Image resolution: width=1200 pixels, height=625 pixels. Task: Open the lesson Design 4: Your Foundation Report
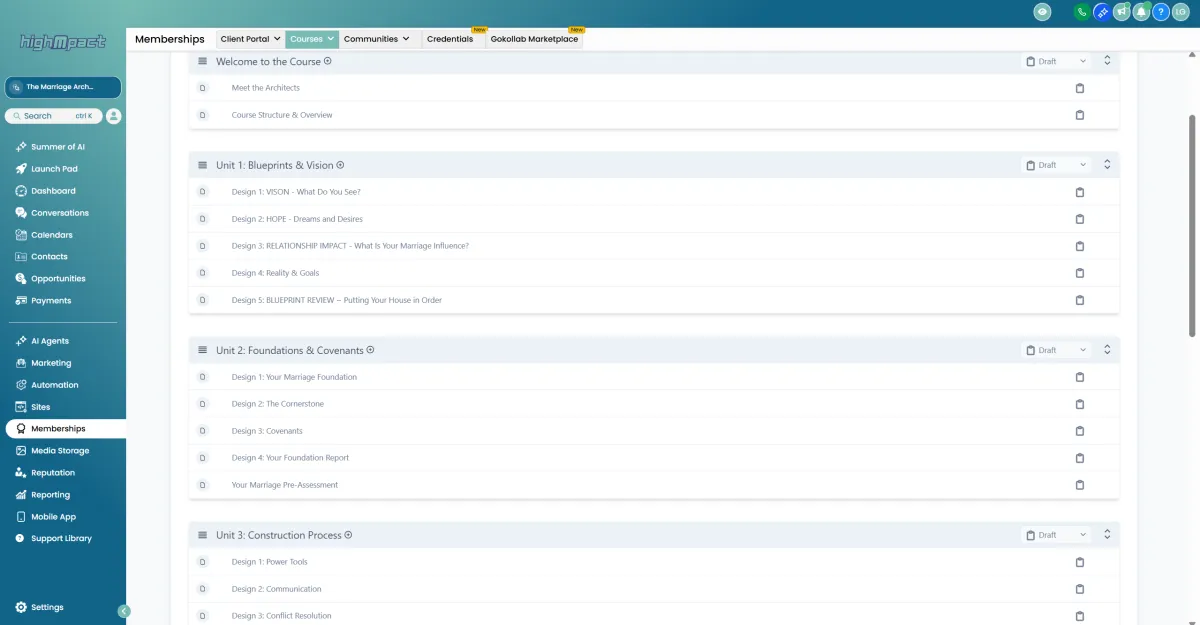(x=290, y=458)
